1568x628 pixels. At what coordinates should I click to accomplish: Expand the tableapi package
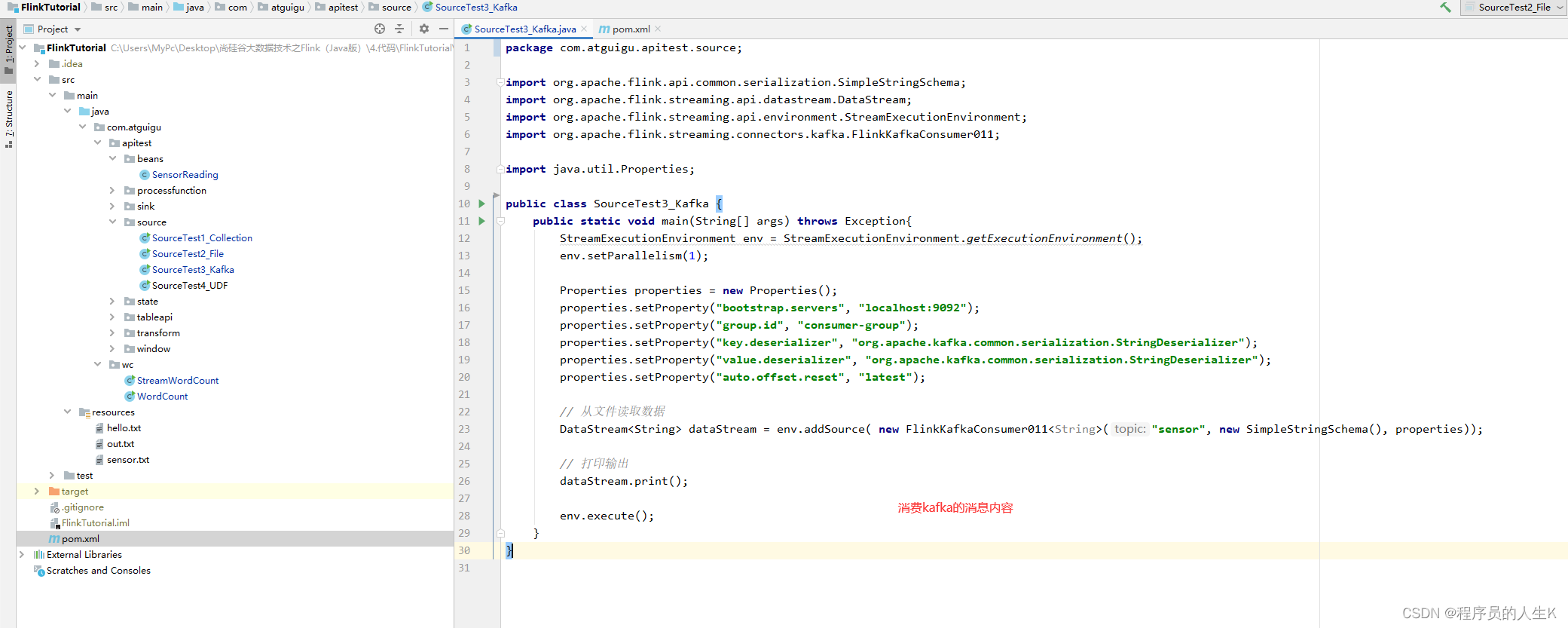(112, 317)
